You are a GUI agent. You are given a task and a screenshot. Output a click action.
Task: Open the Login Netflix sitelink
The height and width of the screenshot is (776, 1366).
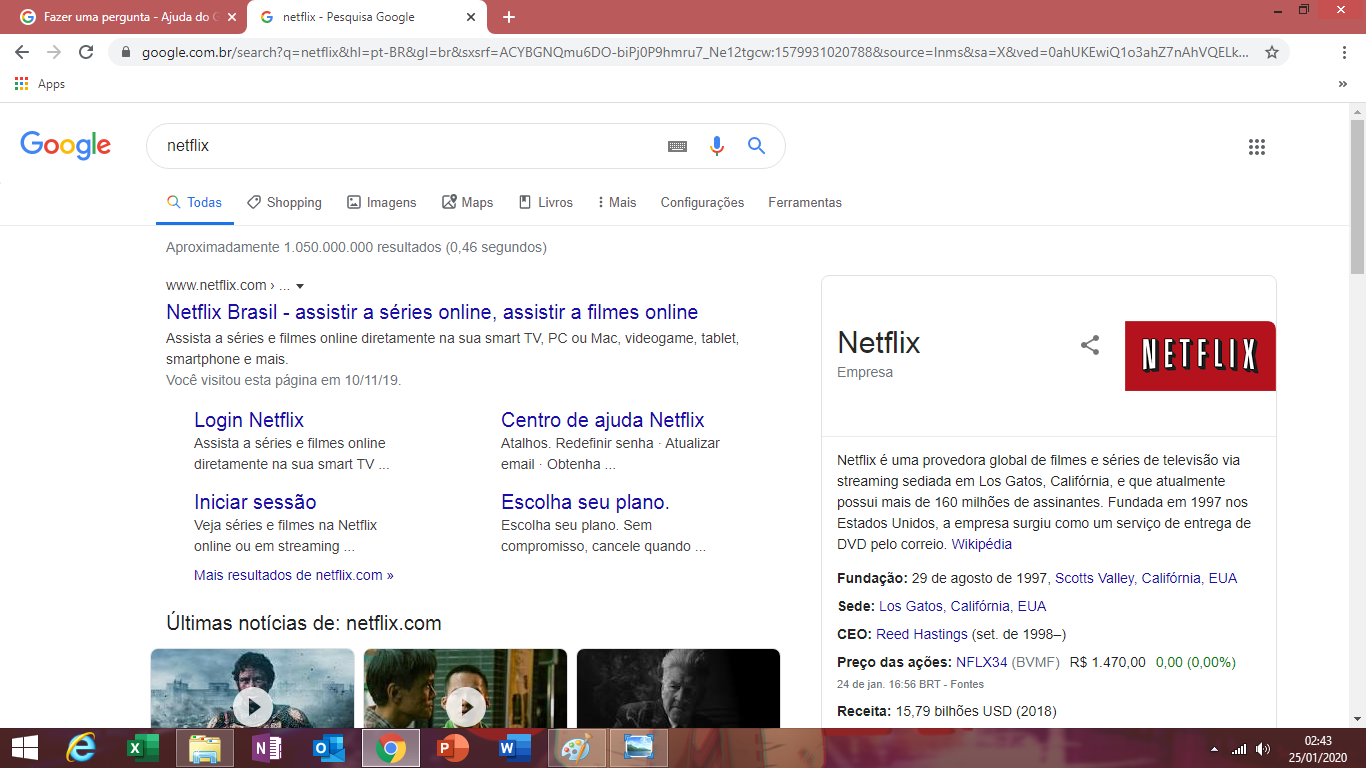pyautogui.click(x=249, y=420)
